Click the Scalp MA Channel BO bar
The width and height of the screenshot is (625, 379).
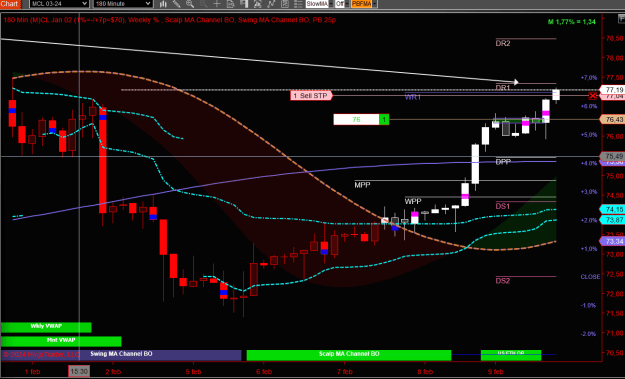point(349,355)
